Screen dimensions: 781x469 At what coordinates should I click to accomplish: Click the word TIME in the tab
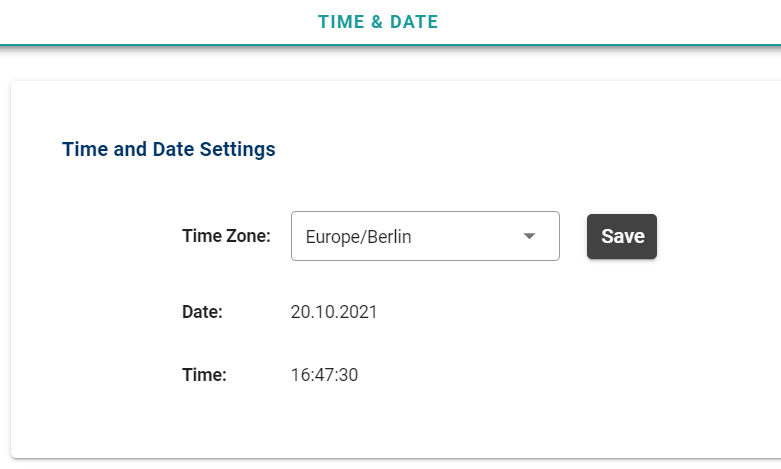(x=341, y=21)
